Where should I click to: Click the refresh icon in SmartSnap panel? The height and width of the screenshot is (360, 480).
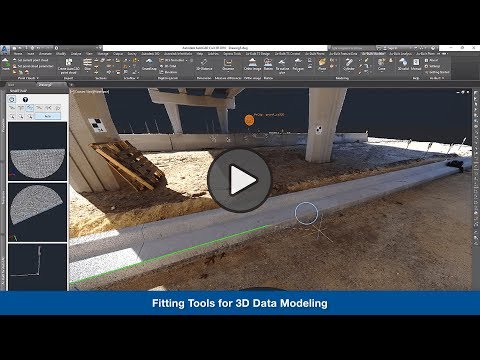pos(12,99)
